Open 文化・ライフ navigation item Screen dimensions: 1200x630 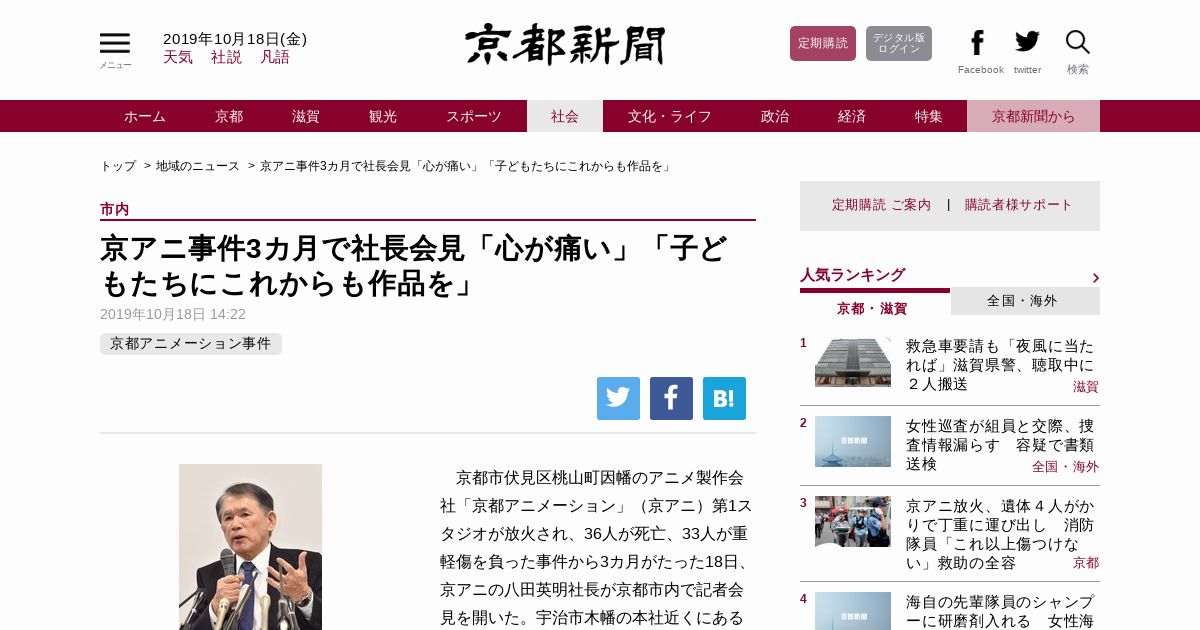670,116
